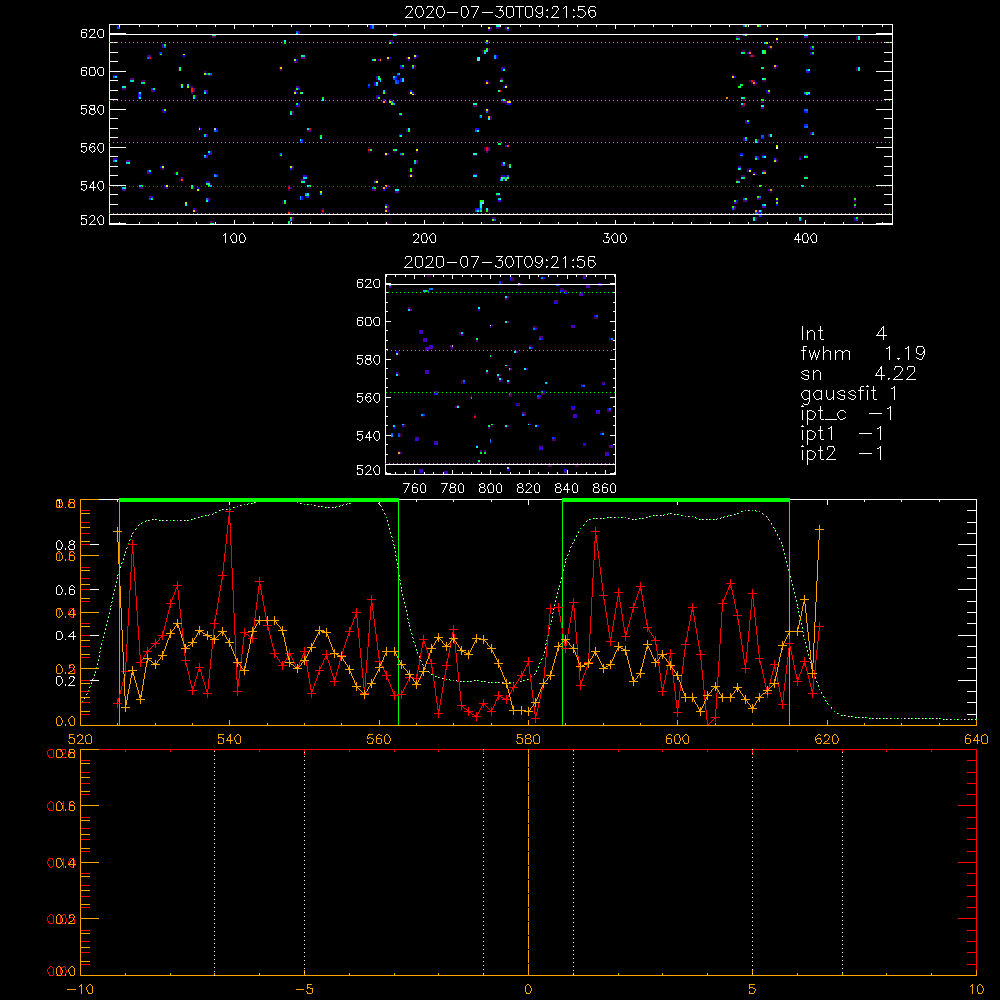This screenshot has width=1000, height=1000.
Task: Click y-axis label 580 of the wide image
Action: click(92, 110)
